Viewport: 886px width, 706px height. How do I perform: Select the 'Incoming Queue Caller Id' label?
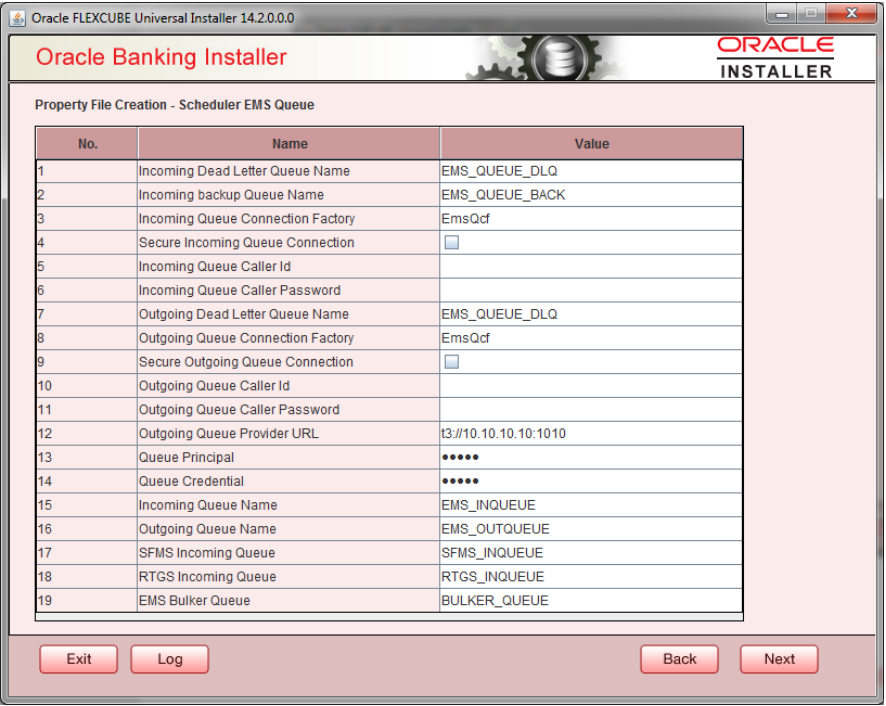[x=215, y=266]
